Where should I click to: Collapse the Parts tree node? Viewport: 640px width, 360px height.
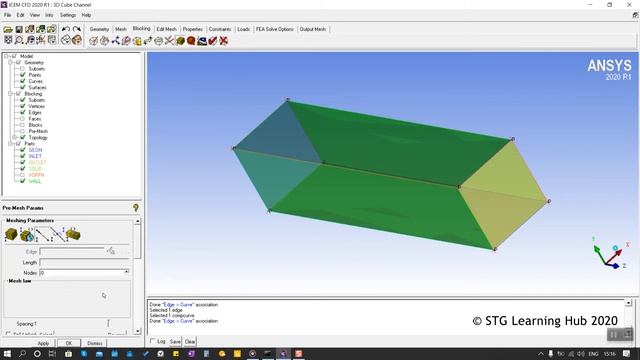coord(10,144)
